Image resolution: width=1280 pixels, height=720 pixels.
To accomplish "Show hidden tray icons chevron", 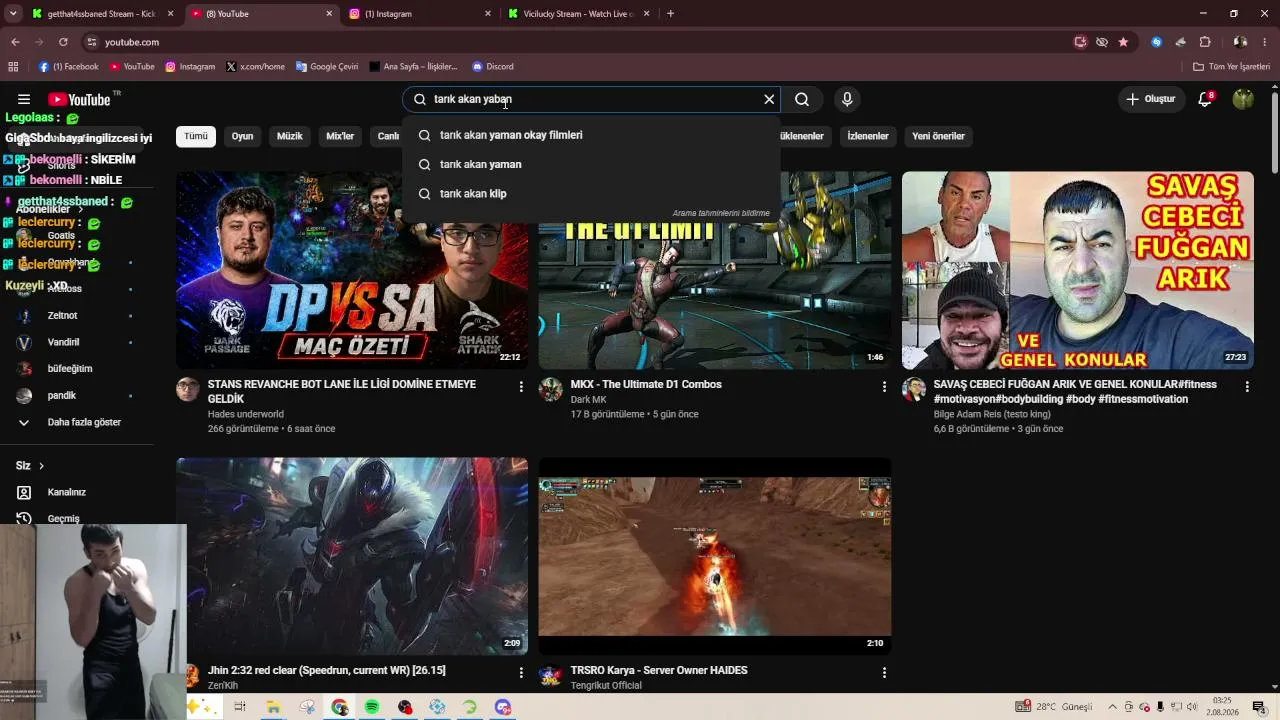I will pos(1112,707).
